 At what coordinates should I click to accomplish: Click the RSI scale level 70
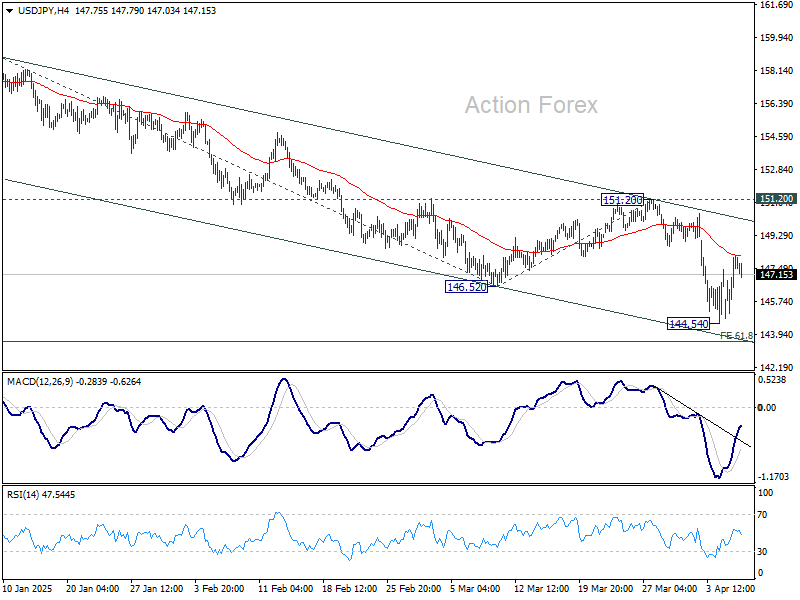click(762, 515)
